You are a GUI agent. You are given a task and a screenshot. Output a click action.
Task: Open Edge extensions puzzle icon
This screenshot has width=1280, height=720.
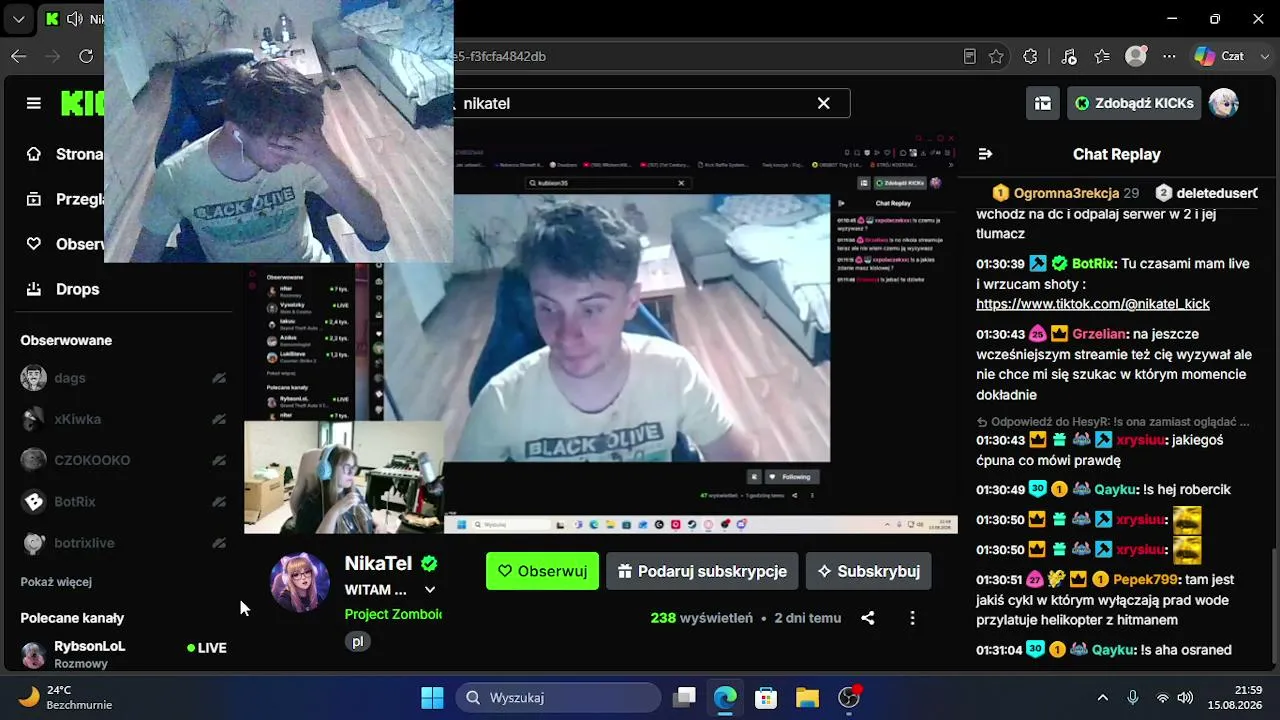coord(1031,56)
